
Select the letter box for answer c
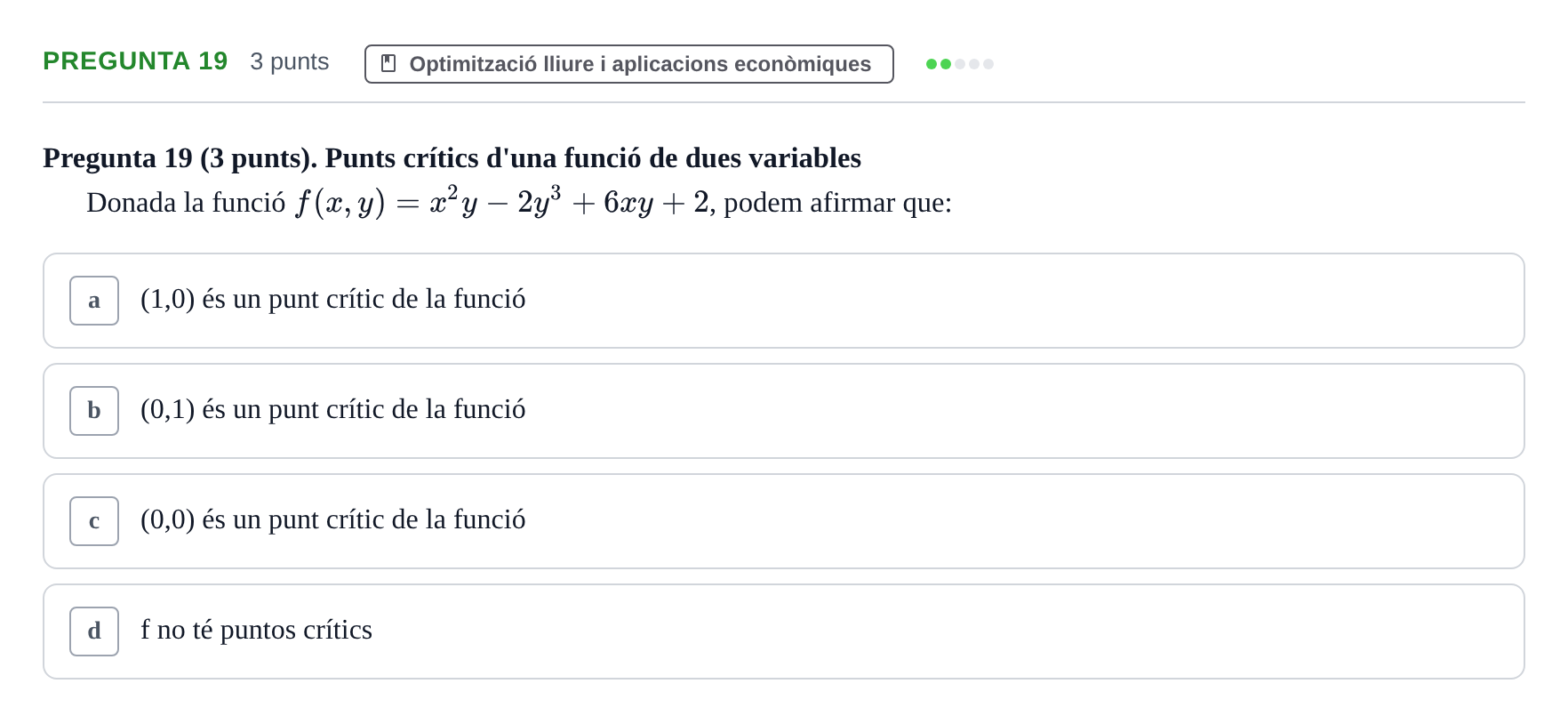pyautogui.click(x=94, y=521)
